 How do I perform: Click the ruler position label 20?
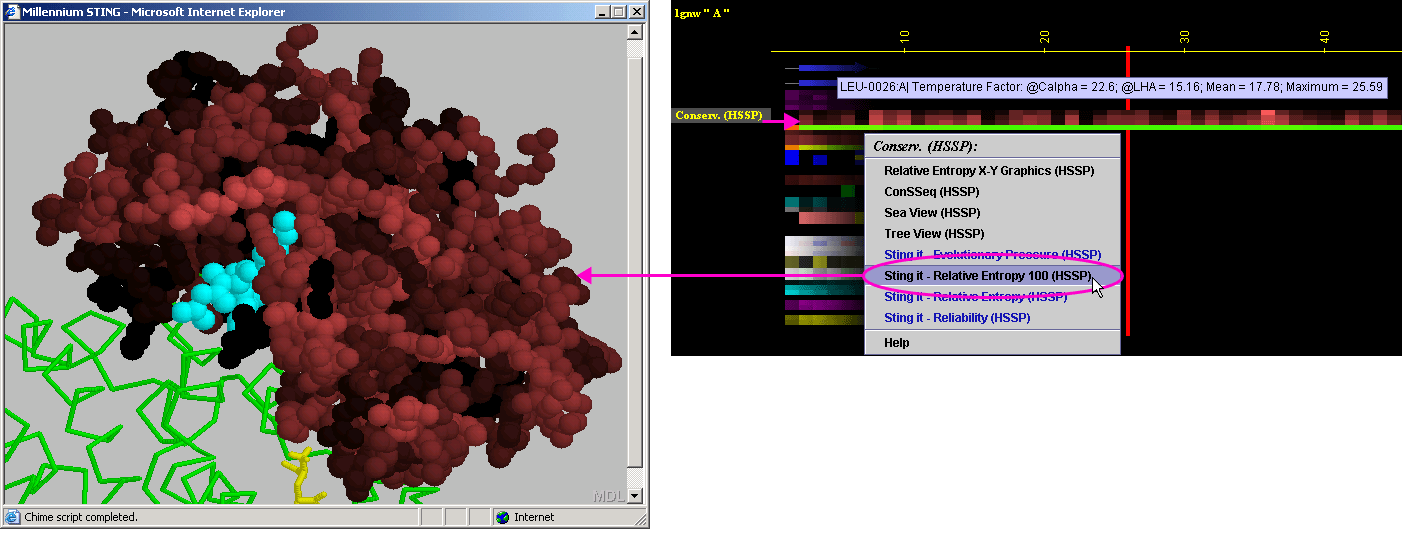pyautogui.click(x=1044, y=37)
